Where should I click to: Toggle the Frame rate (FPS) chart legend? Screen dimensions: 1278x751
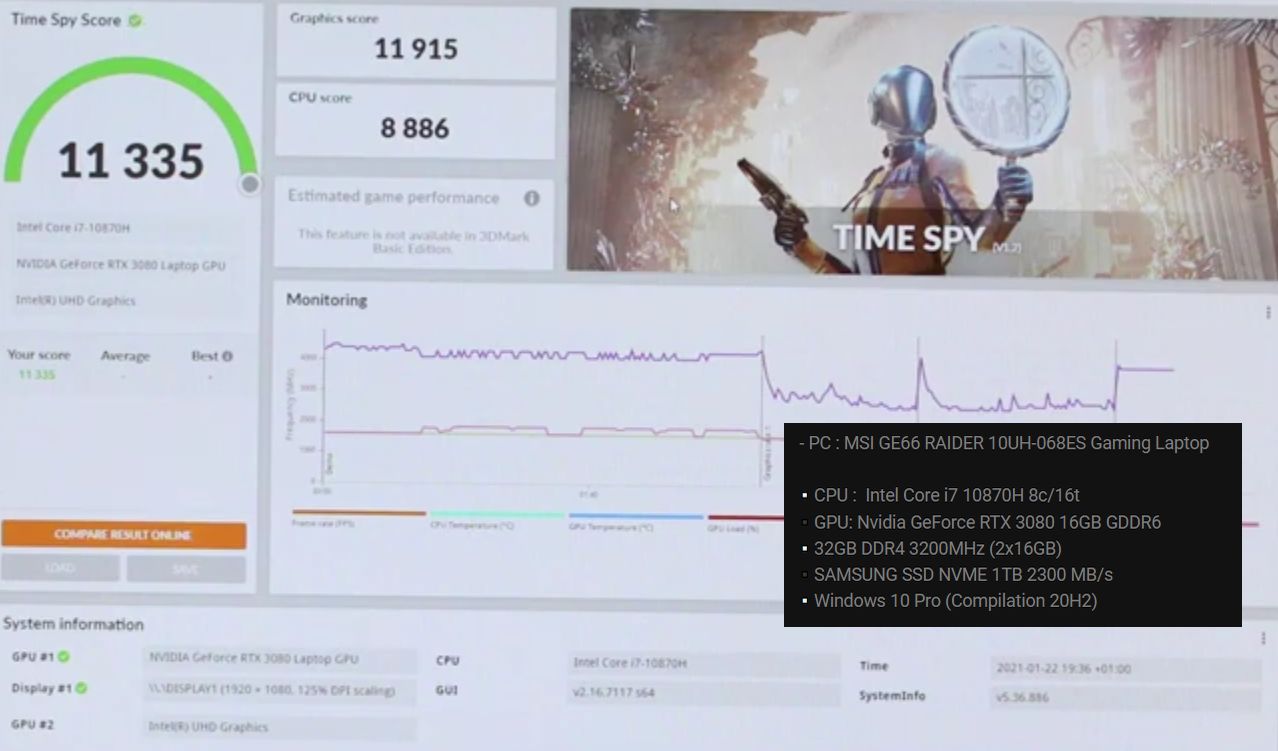click(358, 518)
